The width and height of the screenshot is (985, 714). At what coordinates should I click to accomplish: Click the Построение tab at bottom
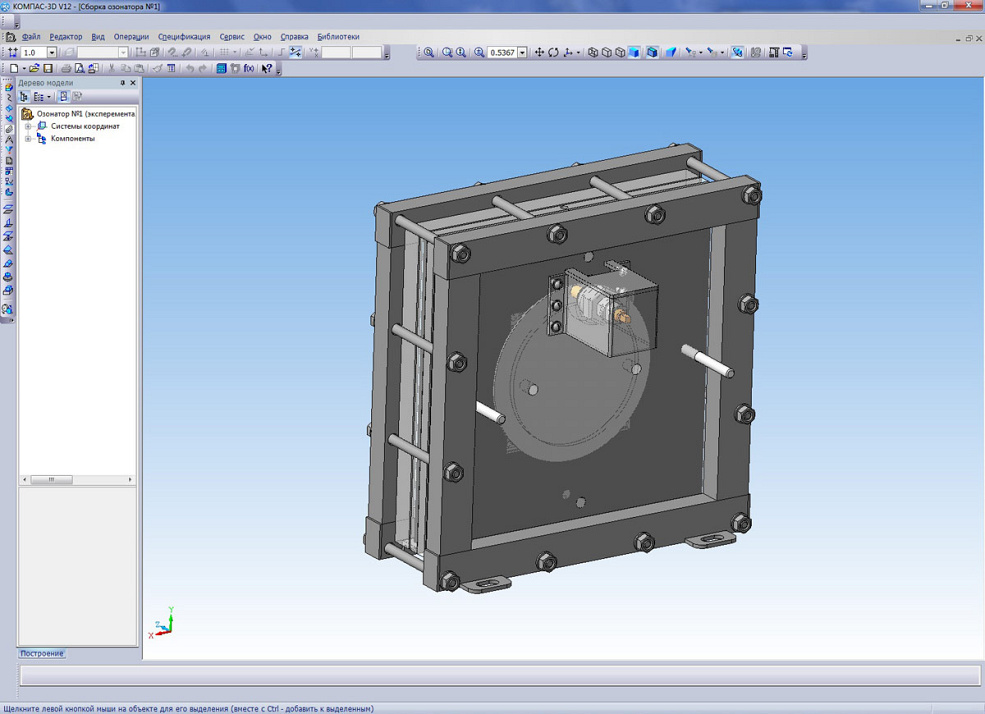click(42, 653)
